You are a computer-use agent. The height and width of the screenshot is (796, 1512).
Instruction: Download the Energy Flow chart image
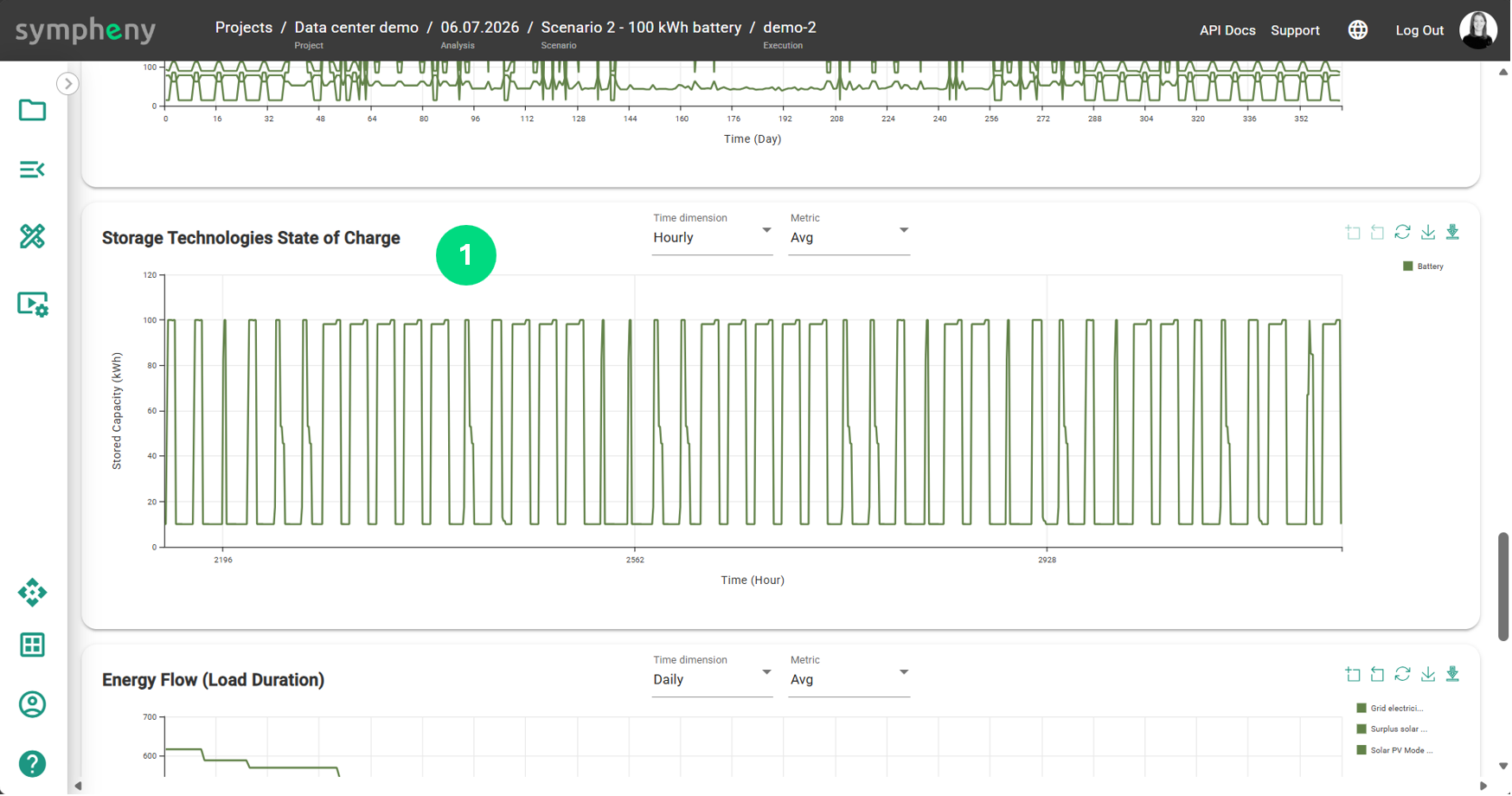coord(1429,674)
